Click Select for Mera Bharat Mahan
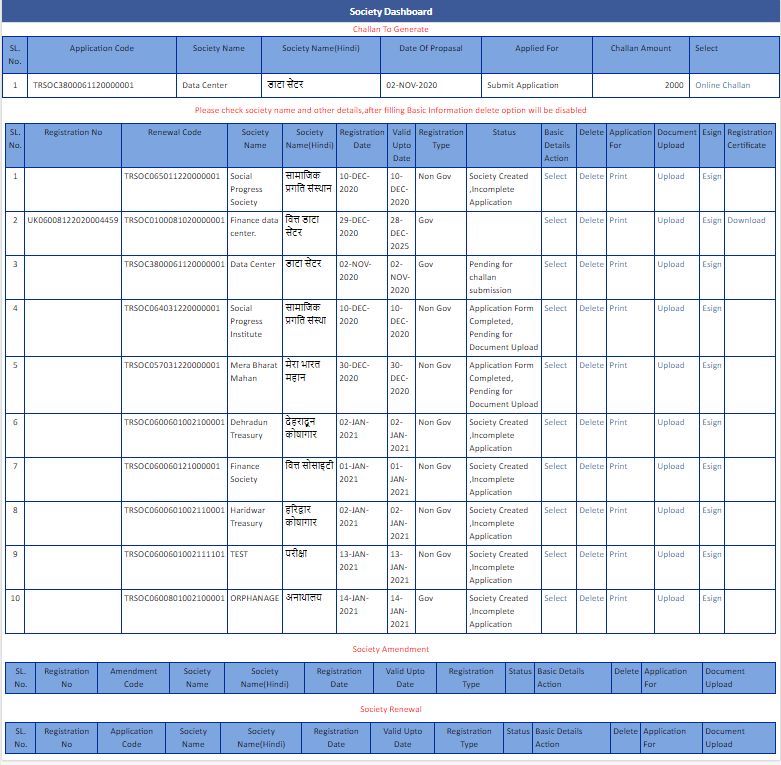 click(555, 365)
